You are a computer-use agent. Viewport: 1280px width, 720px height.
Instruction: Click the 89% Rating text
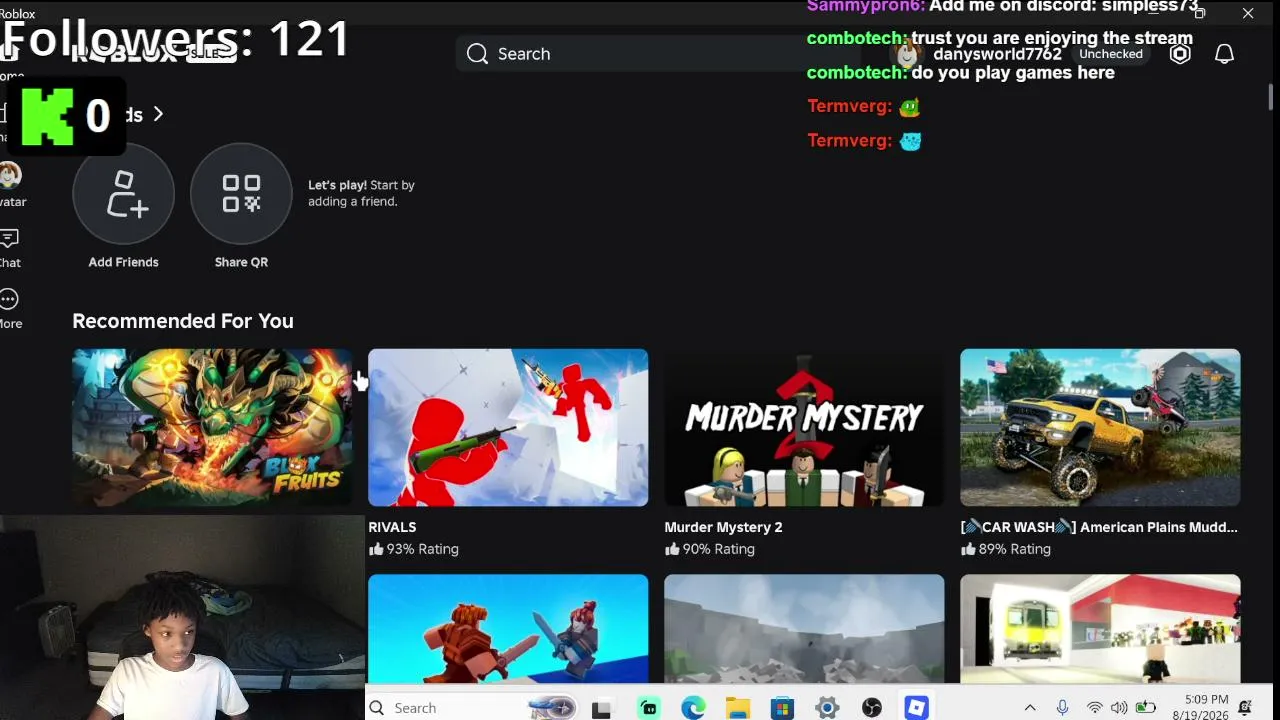(x=1014, y=549)
